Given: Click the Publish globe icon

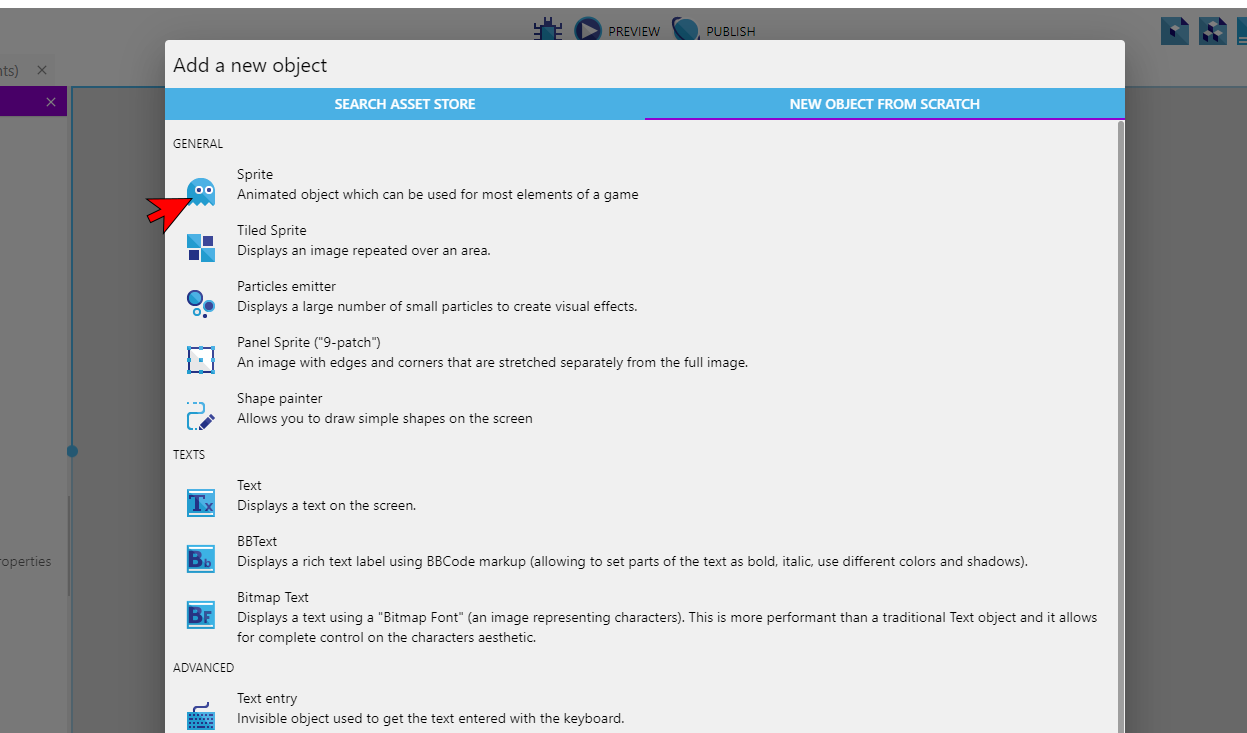Looking at the screenshot, I should point(686,30).
